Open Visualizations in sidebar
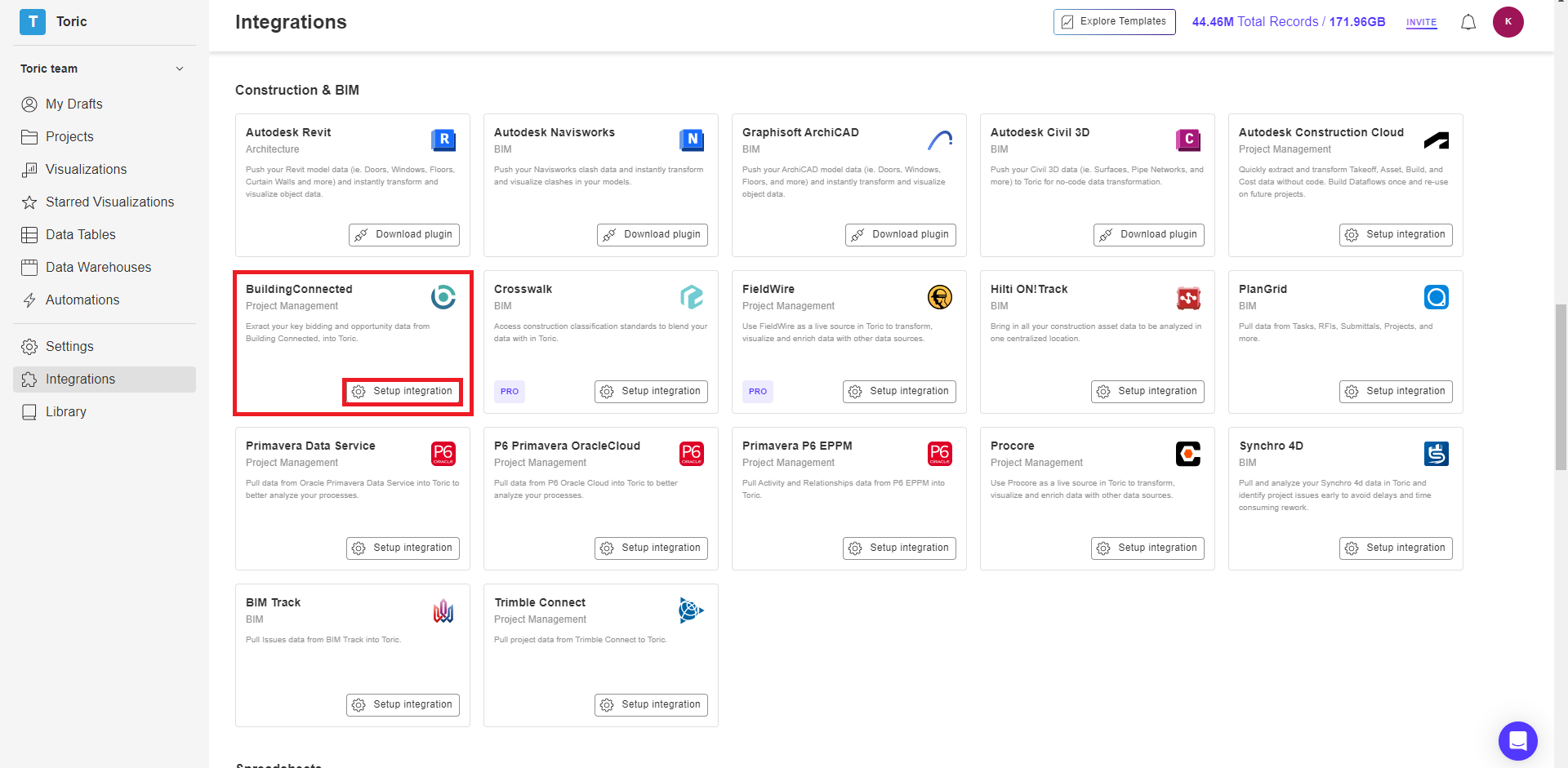Image resolution: width=1568 pixels, height=768 pixels. [105, 169]
